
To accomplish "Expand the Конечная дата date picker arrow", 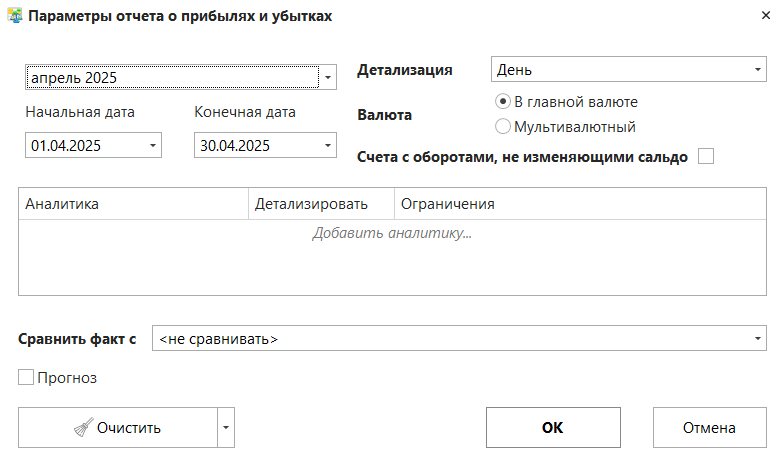I will (329, 146).
